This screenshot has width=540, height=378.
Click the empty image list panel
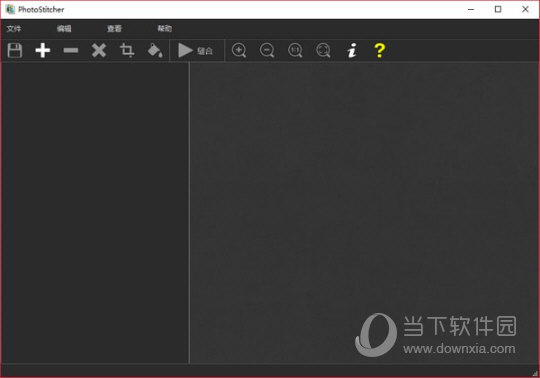tap(95, 212)
